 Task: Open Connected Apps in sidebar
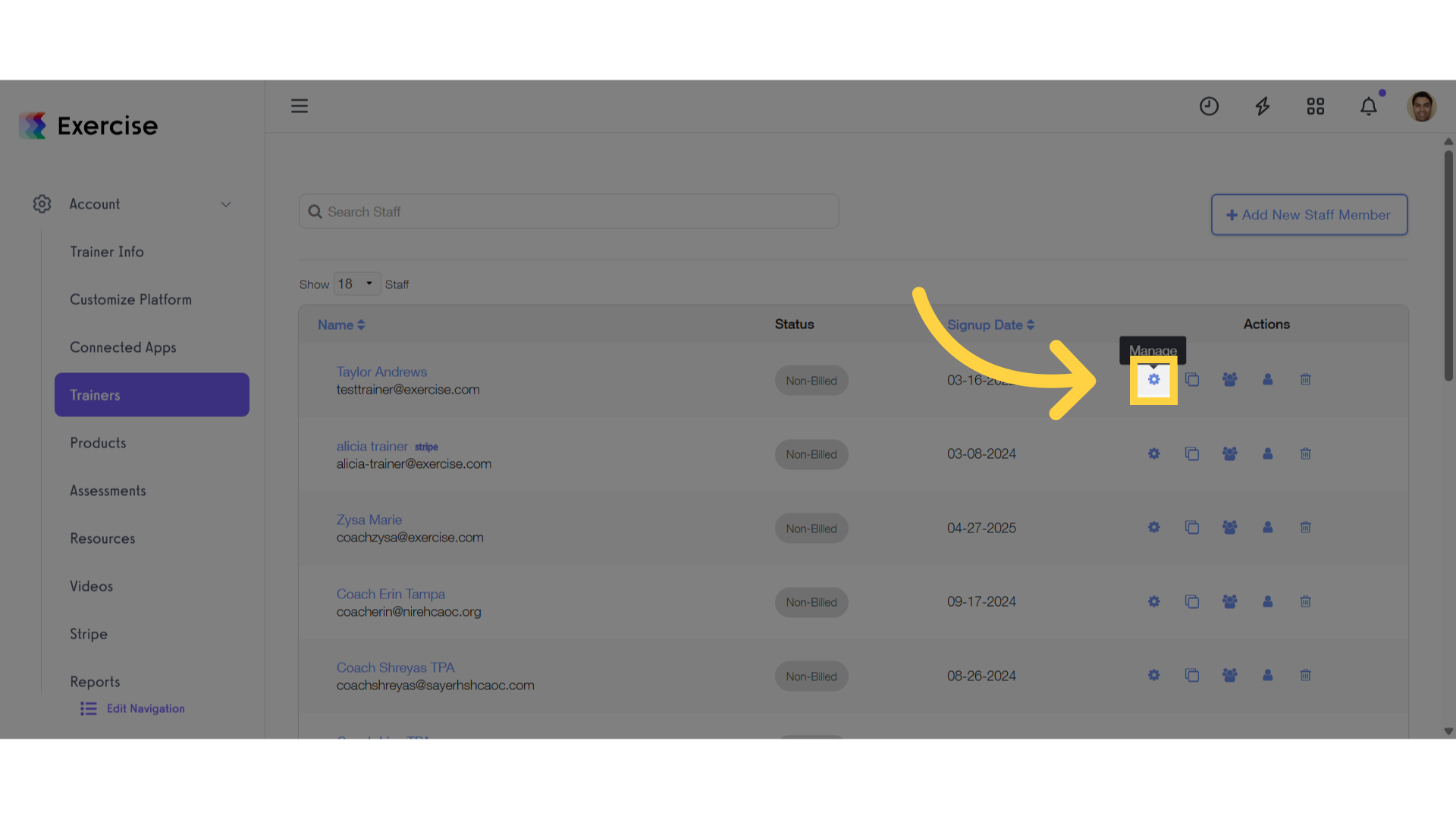pyautogui.click(x=123, y=347)
